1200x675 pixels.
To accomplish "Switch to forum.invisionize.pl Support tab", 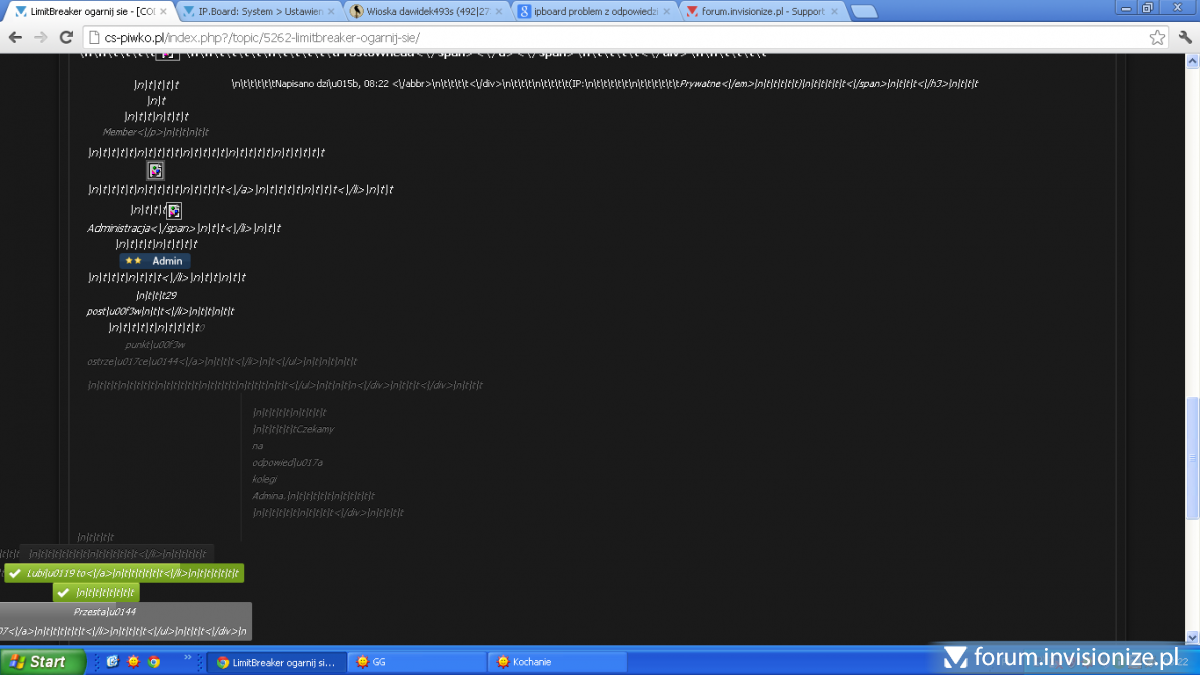I will tap(762, 11).
